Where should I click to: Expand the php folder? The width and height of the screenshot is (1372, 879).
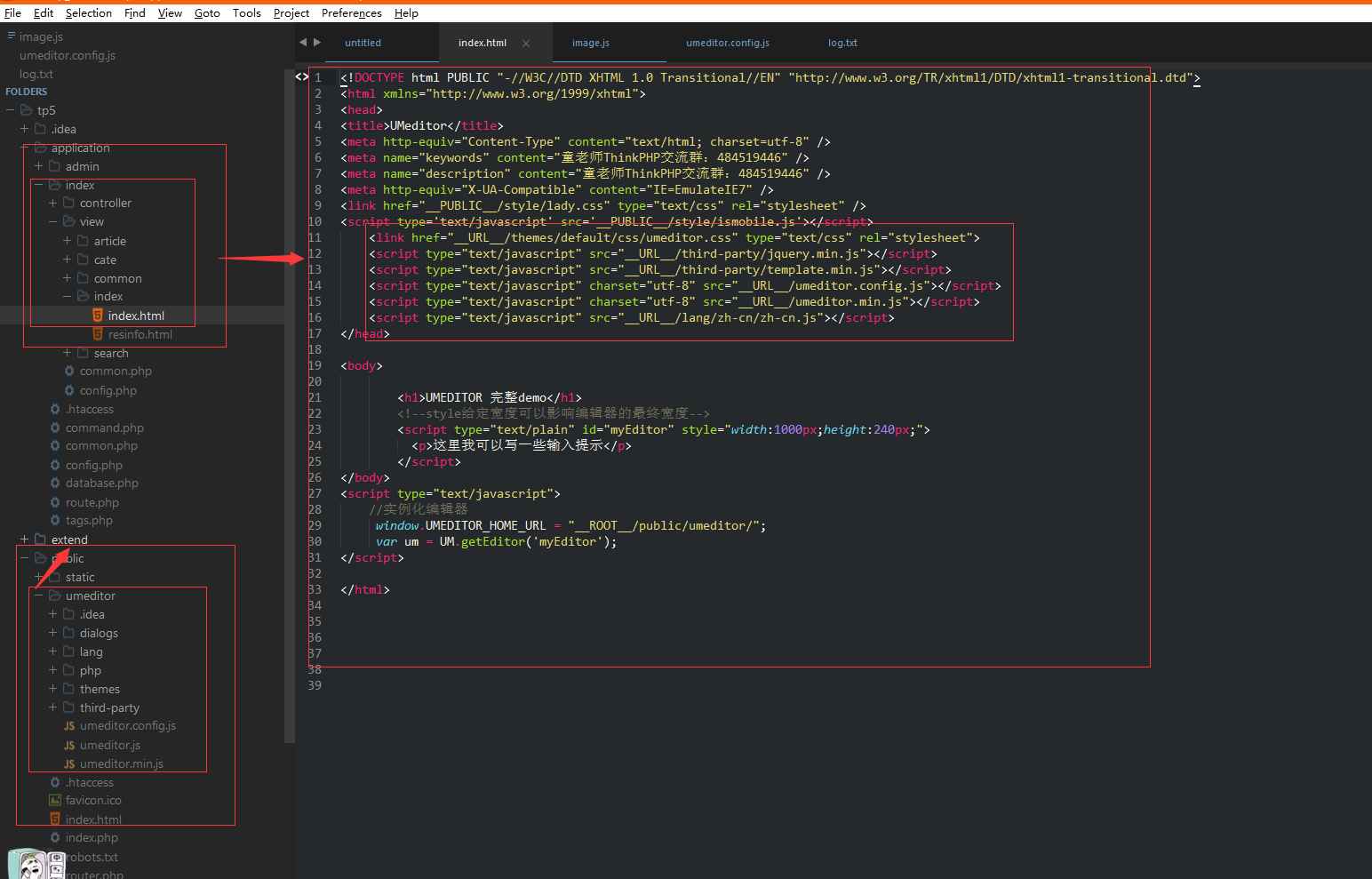53,670
